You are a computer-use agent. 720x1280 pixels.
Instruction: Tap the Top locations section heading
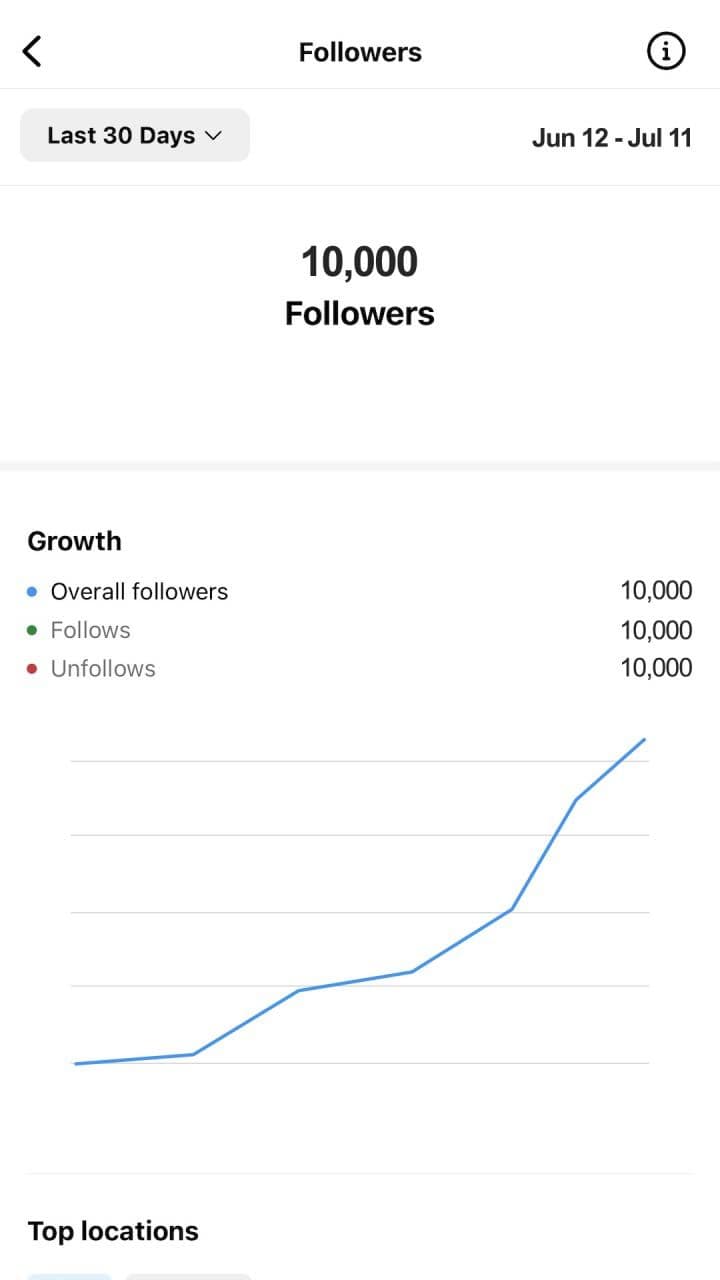112,1231
